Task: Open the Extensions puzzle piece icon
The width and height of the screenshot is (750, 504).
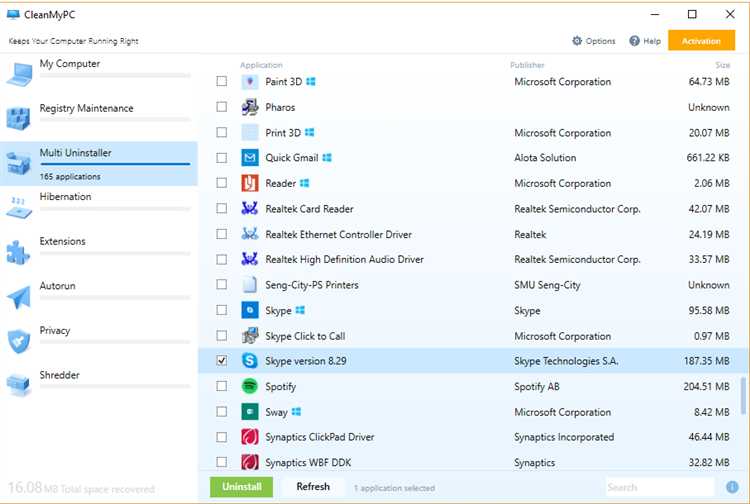Action: 19,252
